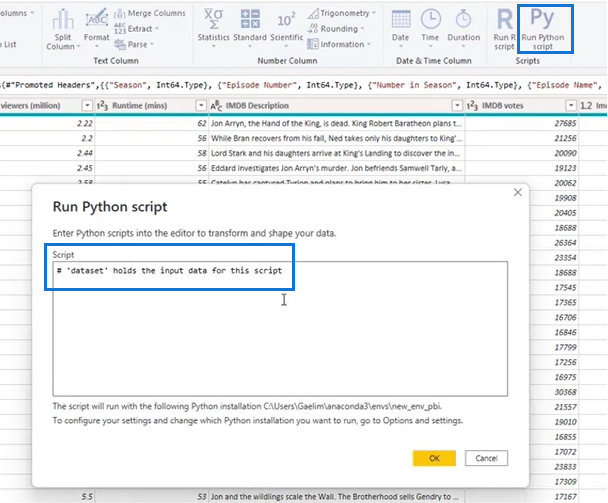This screenshot has width=608, height=503.
Task: Select the viewers cell showing 5.5
Action: 47,496
